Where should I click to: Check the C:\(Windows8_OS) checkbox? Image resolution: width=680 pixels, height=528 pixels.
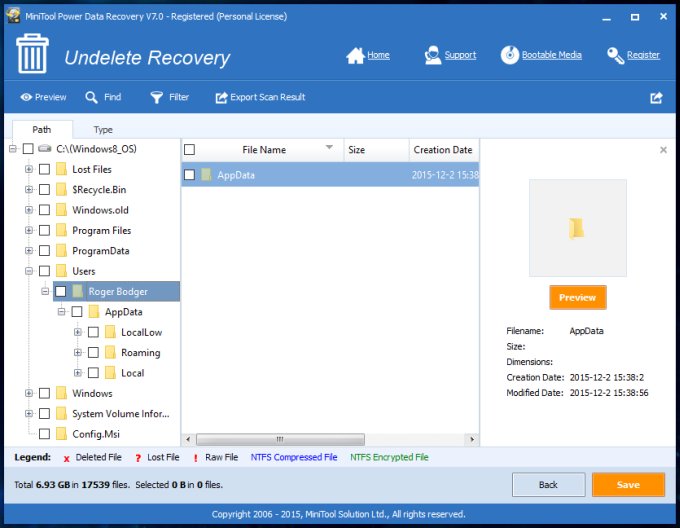(x=28, y=149)
